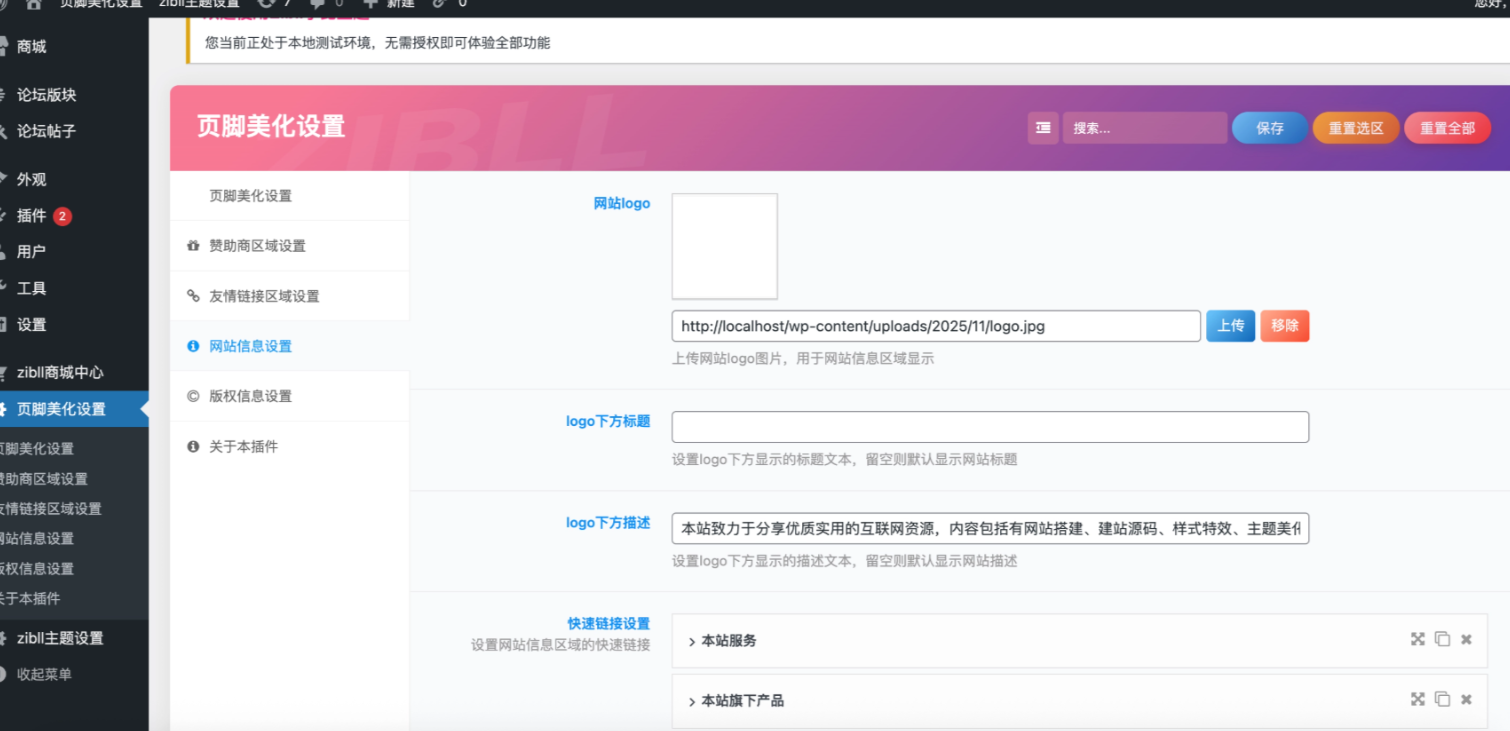The image size is (1510, 731).
Task: Open 赞助商区域设置 section with gift icon
Action: [x=257, y=246]
